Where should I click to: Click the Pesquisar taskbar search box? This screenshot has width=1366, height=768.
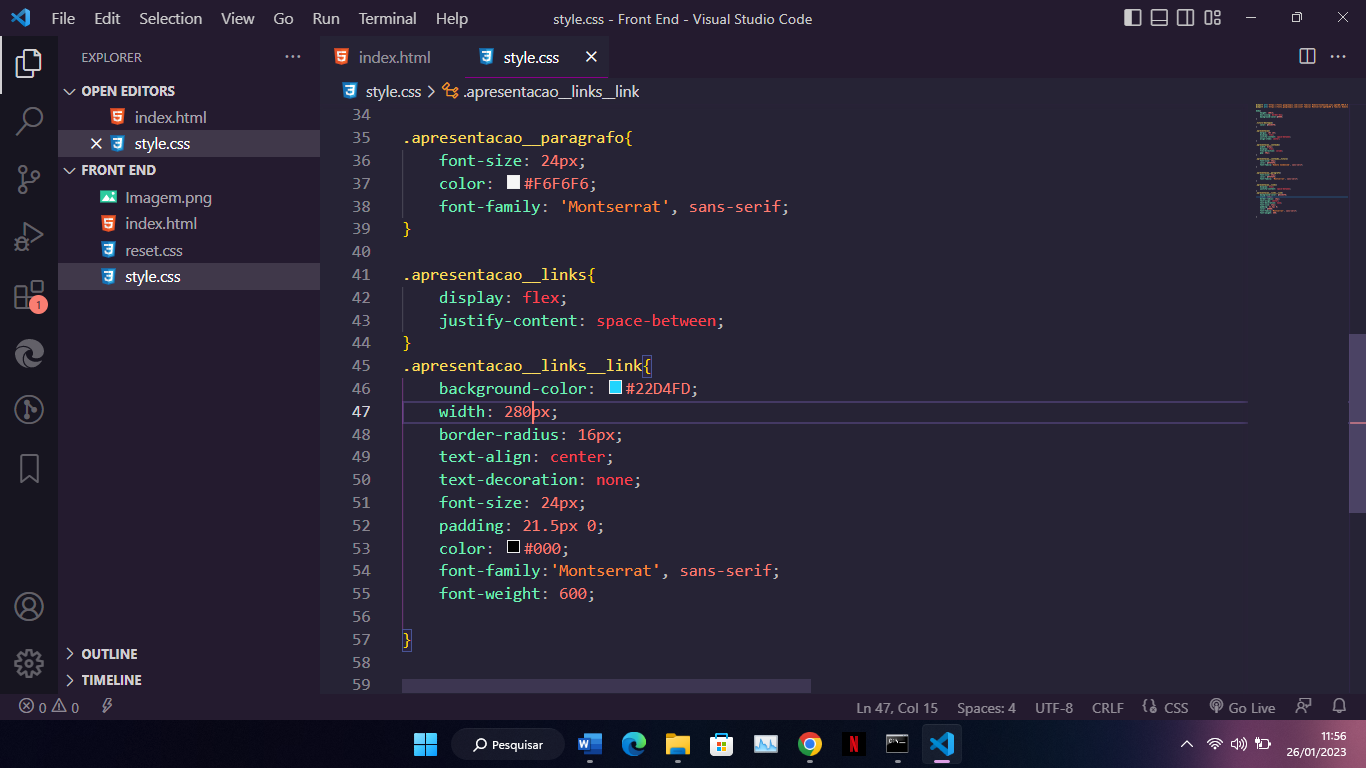coord(508,744)
